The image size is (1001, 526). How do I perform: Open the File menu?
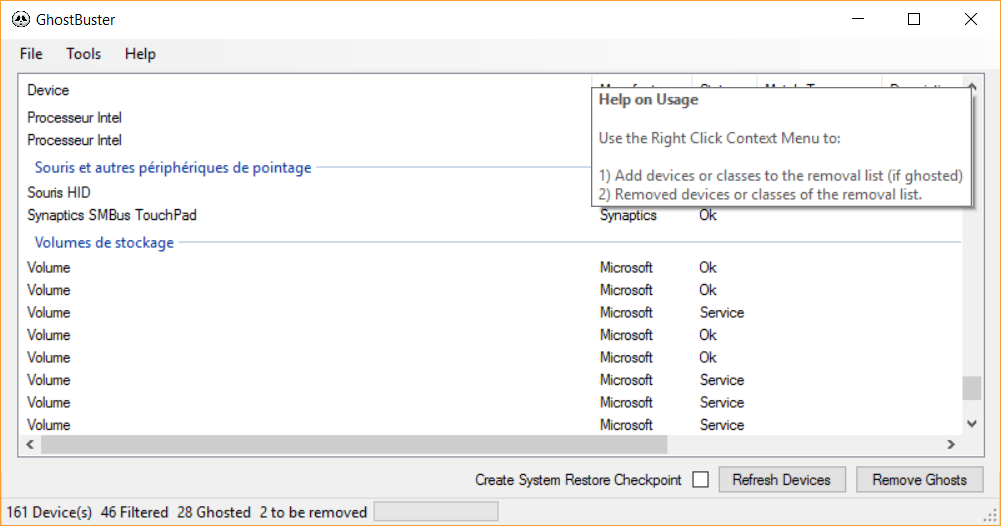pyautogui.click(x=31, y=54)
